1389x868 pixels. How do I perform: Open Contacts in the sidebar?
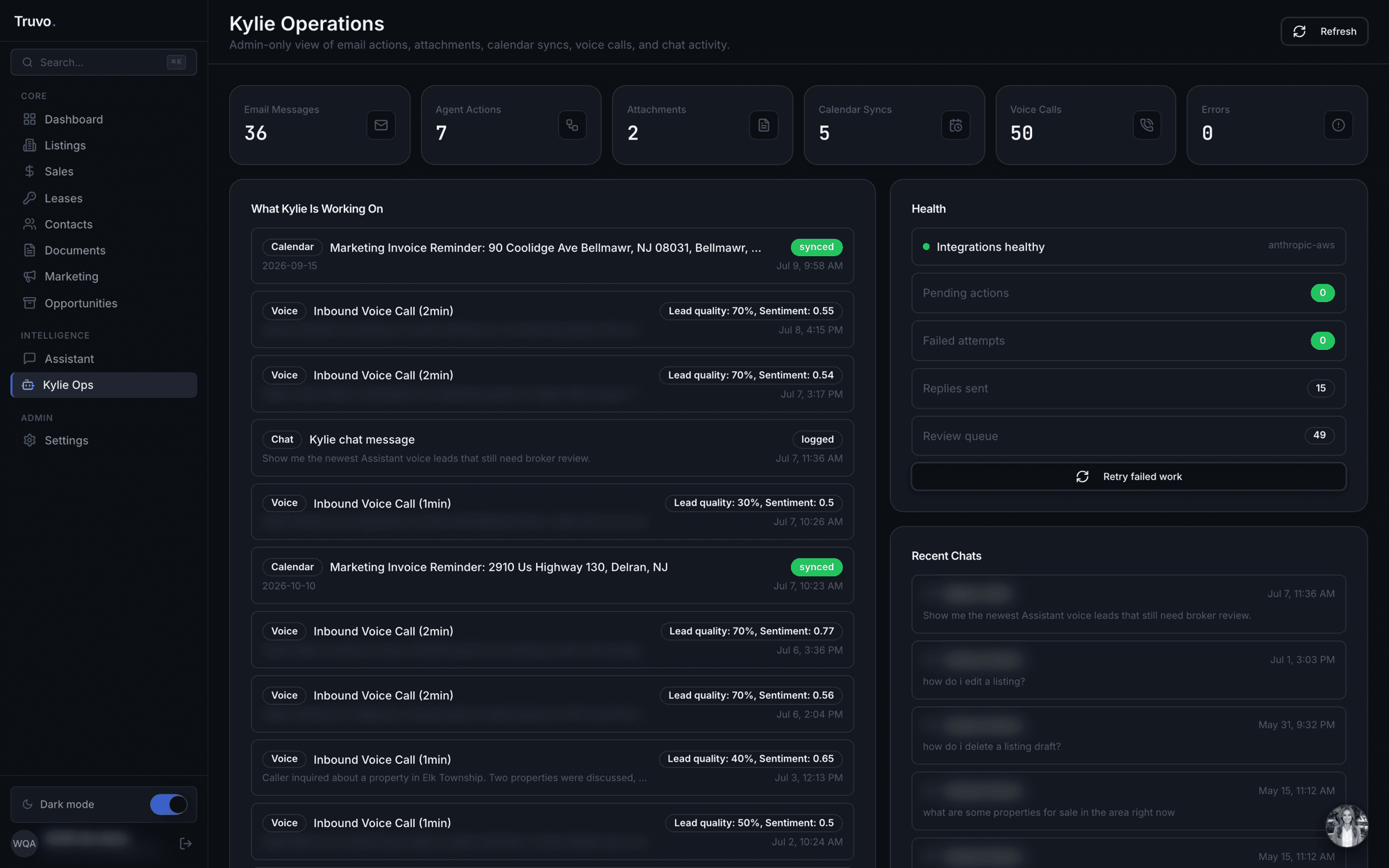tap(103, 224)
